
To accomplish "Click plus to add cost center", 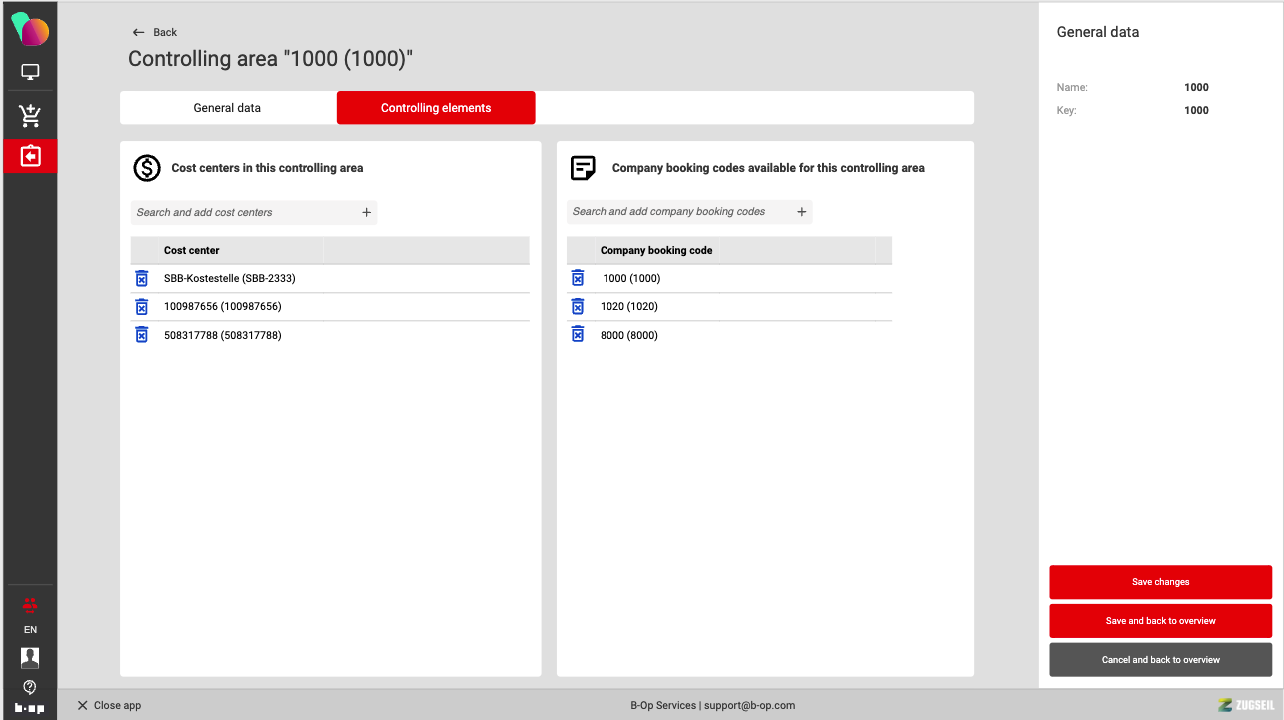I will point(366,212).
